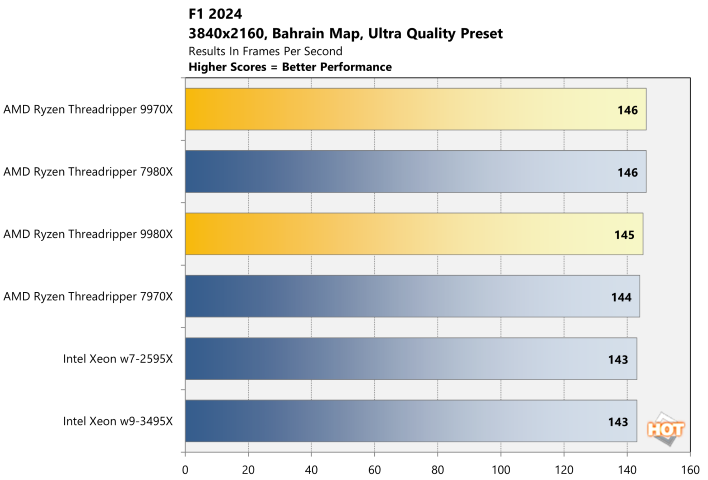
Task: Select the 'AMD Ryzen Threadripper 7980X' label
Action: coord(88,172)
